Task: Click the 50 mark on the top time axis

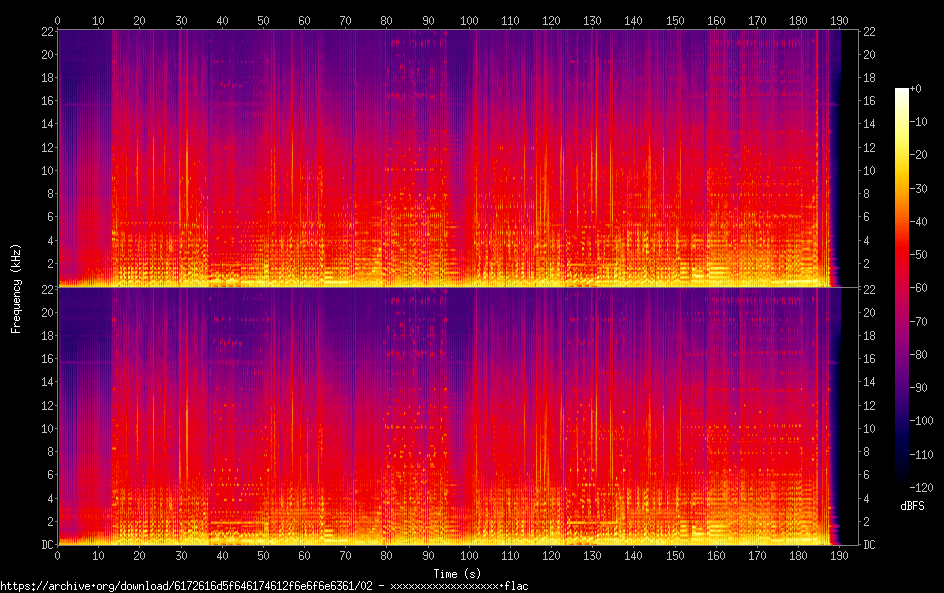Action: pos(263,20)
